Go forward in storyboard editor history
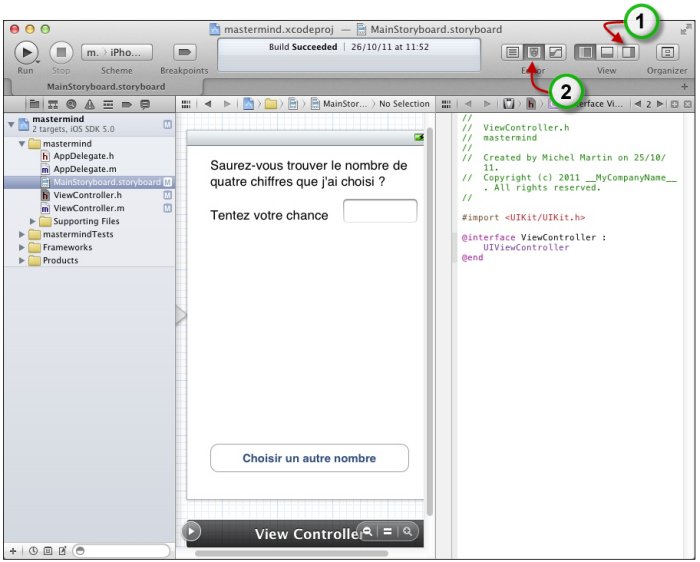This screenshot has height=562, width=700. point(227,104)
